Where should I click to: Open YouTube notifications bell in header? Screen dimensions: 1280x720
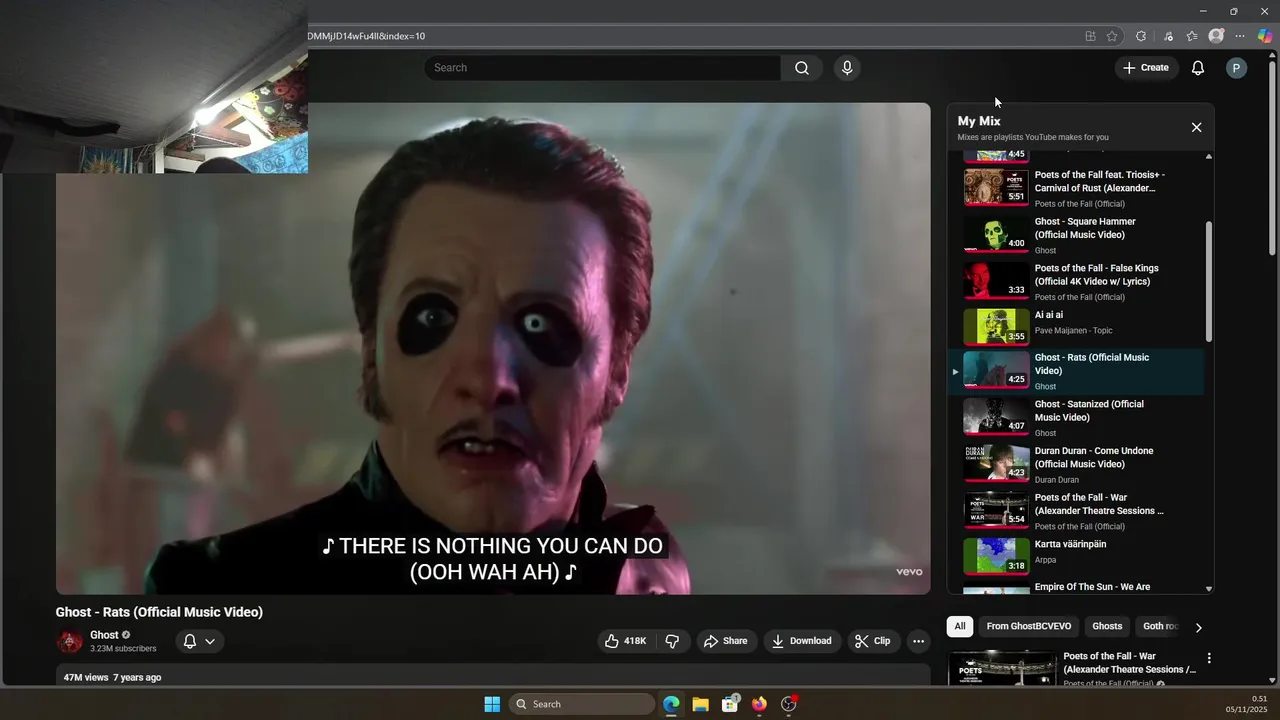1197,68
